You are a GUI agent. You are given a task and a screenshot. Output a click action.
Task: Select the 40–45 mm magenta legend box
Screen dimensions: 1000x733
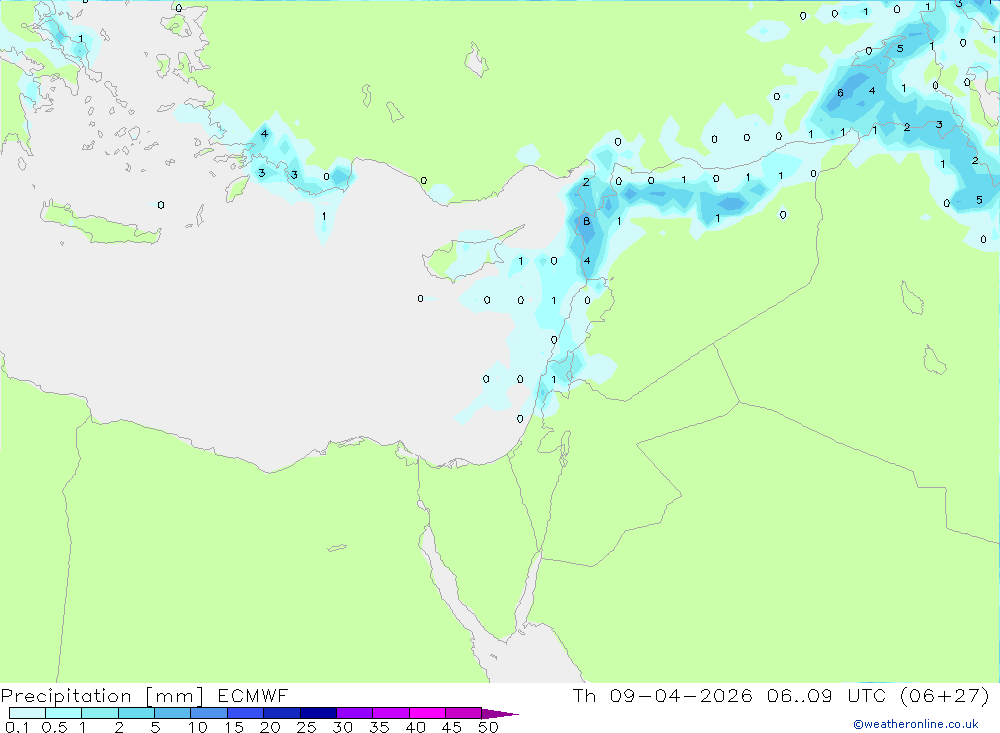pyautogui.click(x=427, y=713)
